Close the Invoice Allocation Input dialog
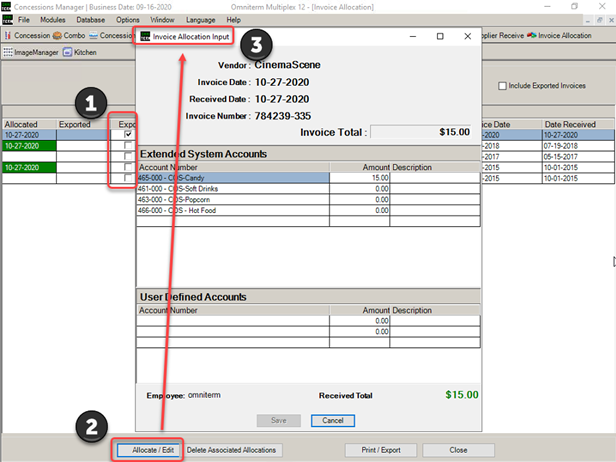 (468, 36)
